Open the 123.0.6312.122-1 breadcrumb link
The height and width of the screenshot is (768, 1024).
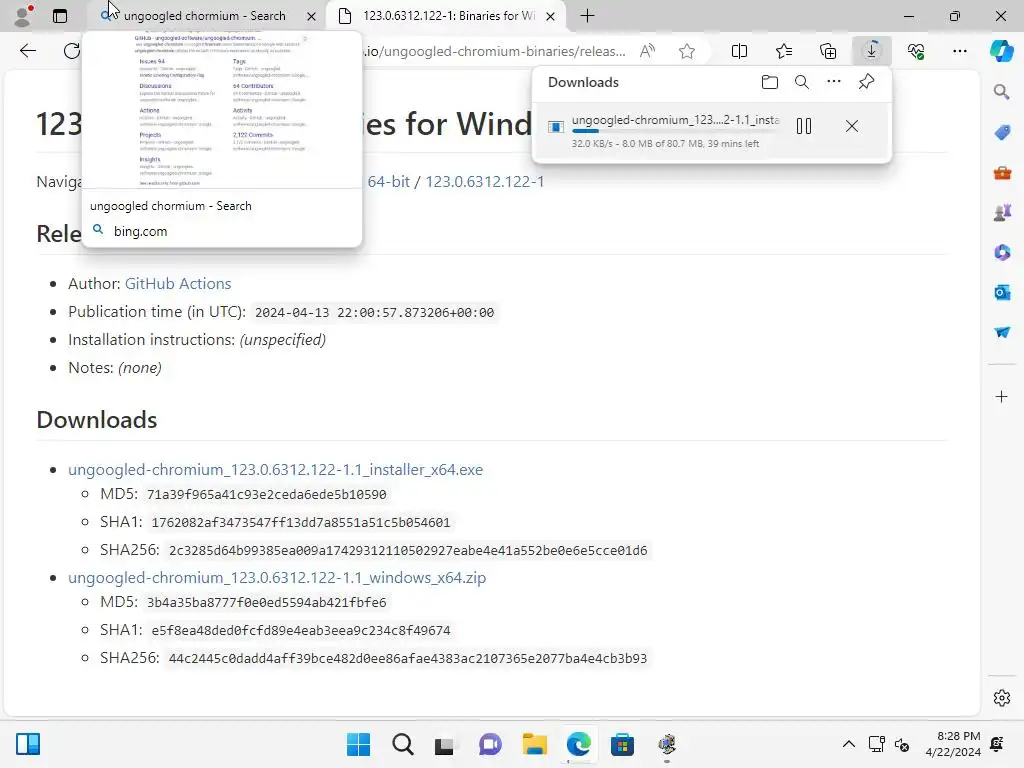point(485,182)
